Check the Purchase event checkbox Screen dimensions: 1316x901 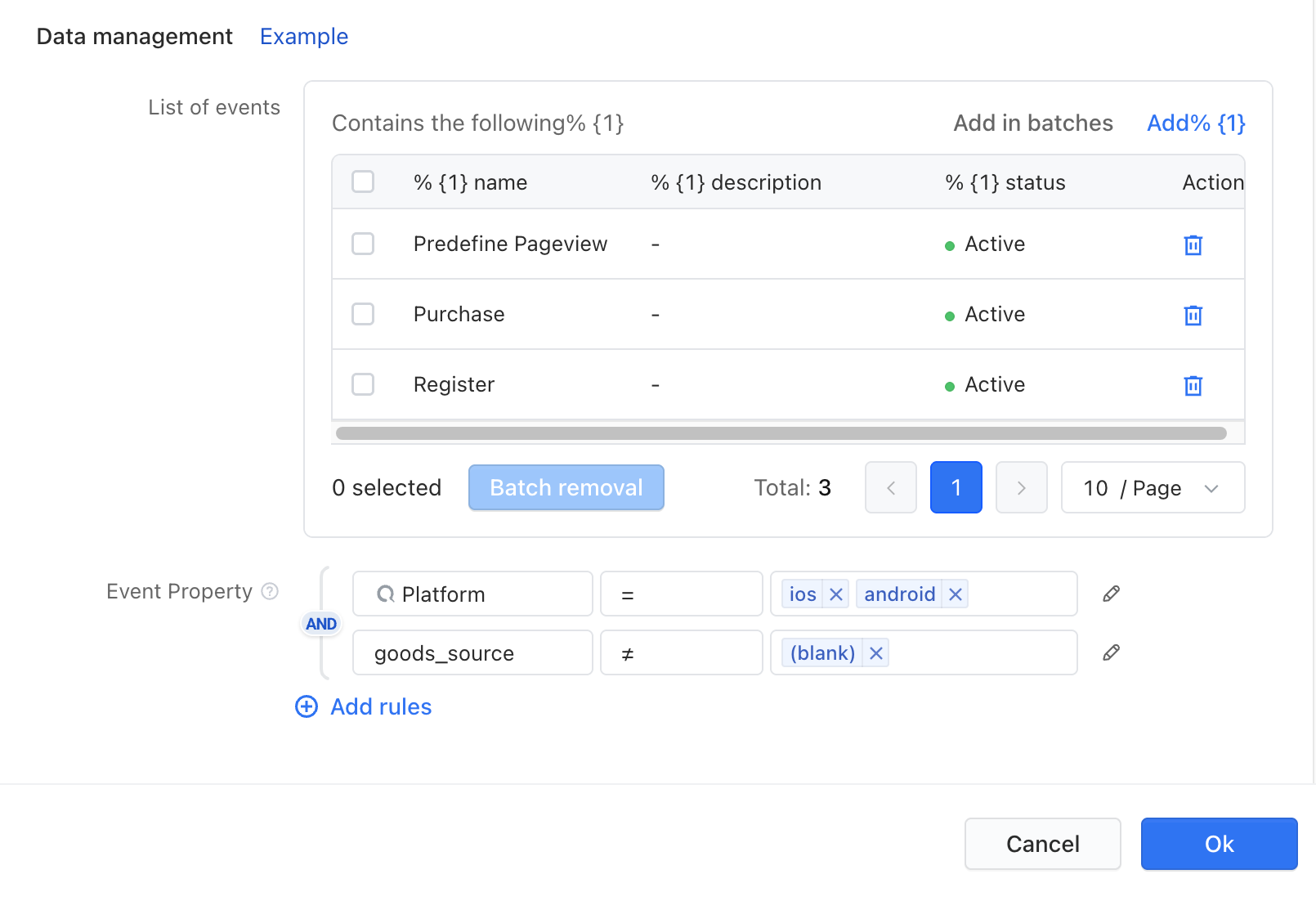click(x=363, y=314)
